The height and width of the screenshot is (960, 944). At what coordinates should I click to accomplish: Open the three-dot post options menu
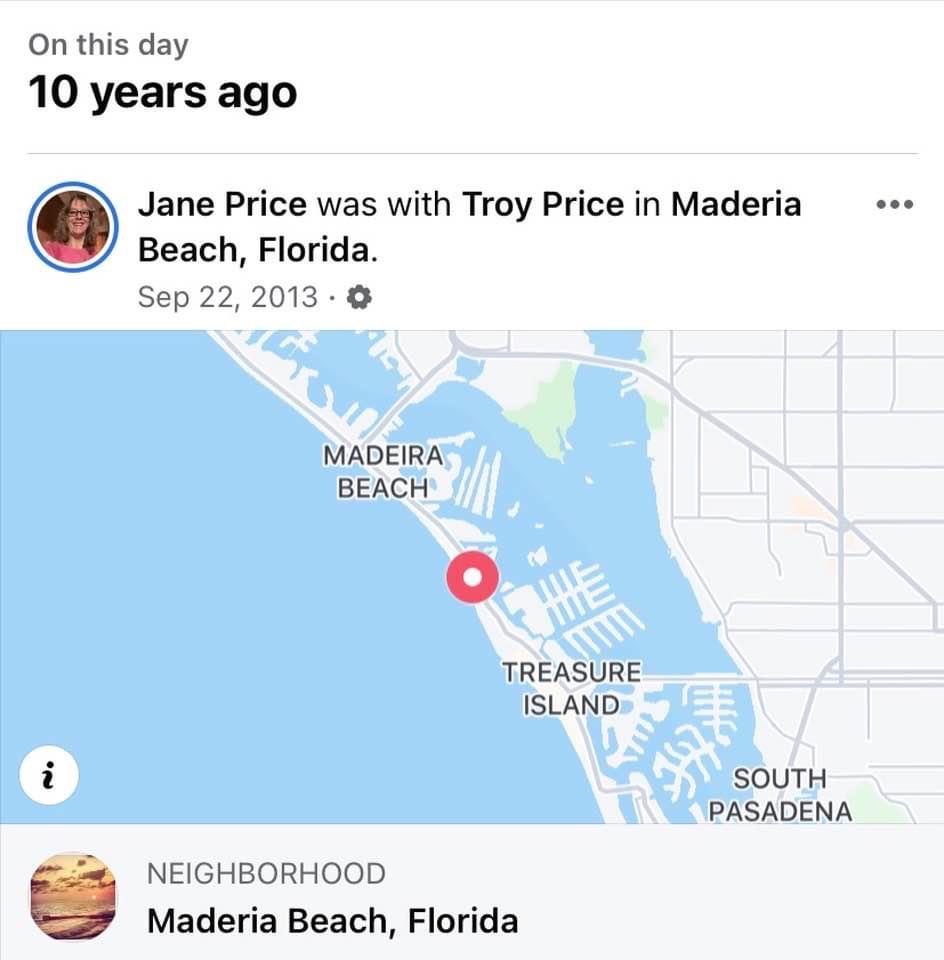pos(894,205)
